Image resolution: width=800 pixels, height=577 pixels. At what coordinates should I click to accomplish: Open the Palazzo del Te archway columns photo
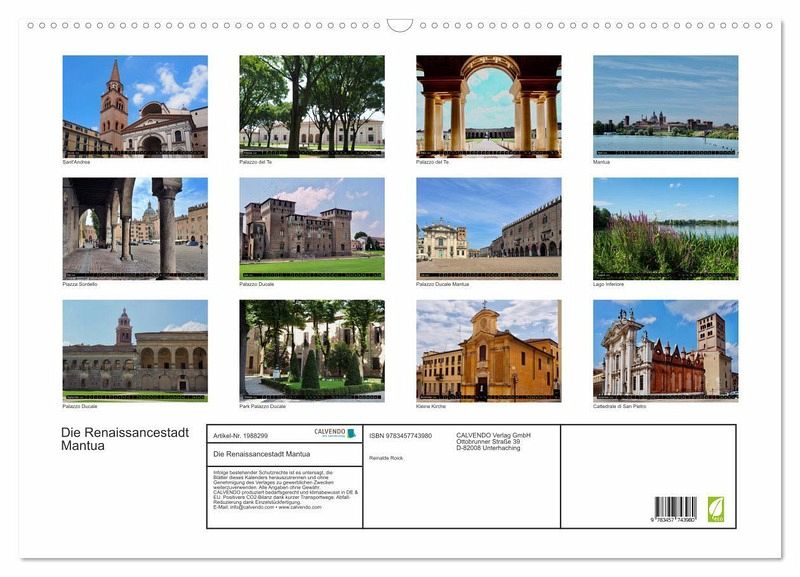pos(488,105)
